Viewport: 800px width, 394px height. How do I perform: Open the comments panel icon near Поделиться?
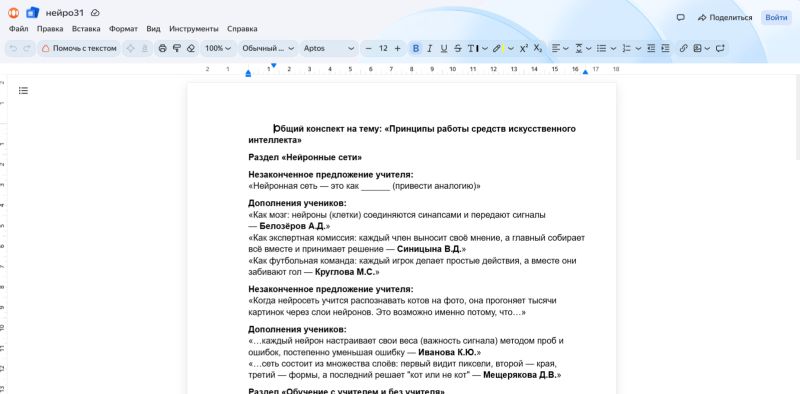click(x=680, y=17)
